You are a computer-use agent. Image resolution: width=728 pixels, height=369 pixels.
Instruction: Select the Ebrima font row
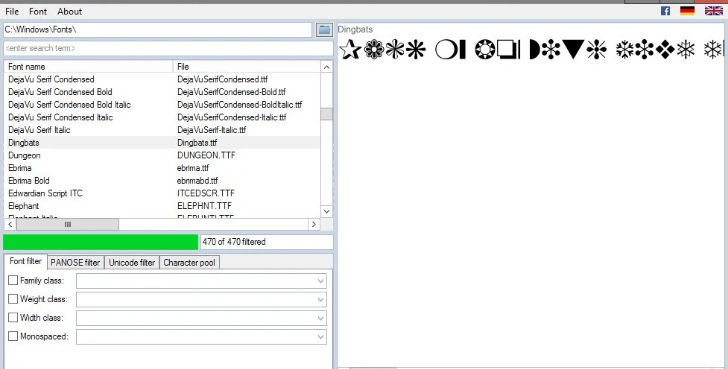click(162, 168)
